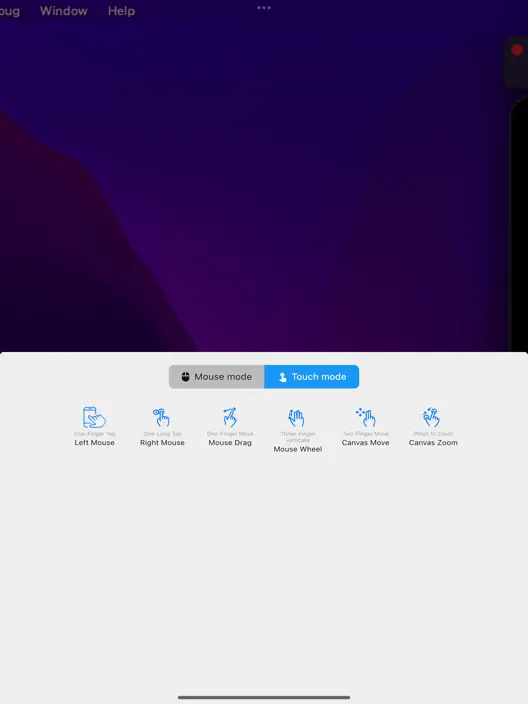Screen dimensions: 528x704
Task: Tap the three-dot multitasking indicator at top
Action: (x=264, y=8)
